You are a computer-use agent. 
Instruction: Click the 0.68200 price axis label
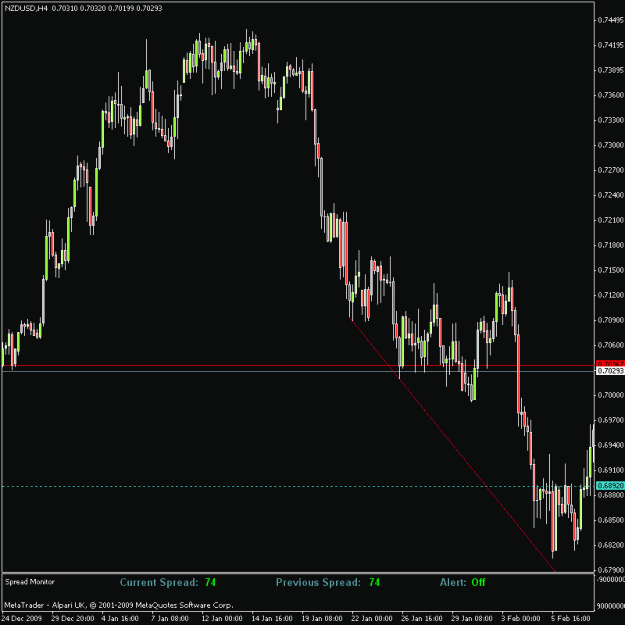pos(610,545)
